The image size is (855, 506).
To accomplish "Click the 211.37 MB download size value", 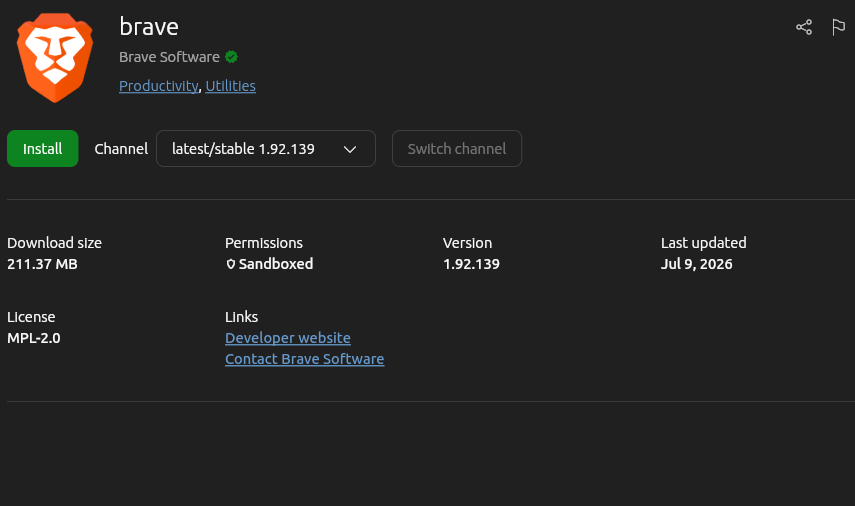I will [x=43, y=264].
